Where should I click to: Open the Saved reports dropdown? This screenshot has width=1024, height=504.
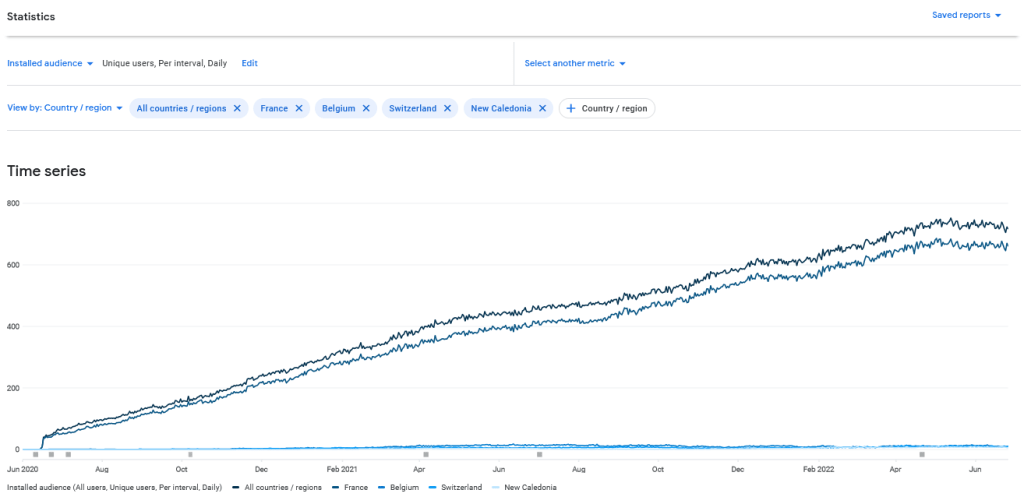[966, 15]
